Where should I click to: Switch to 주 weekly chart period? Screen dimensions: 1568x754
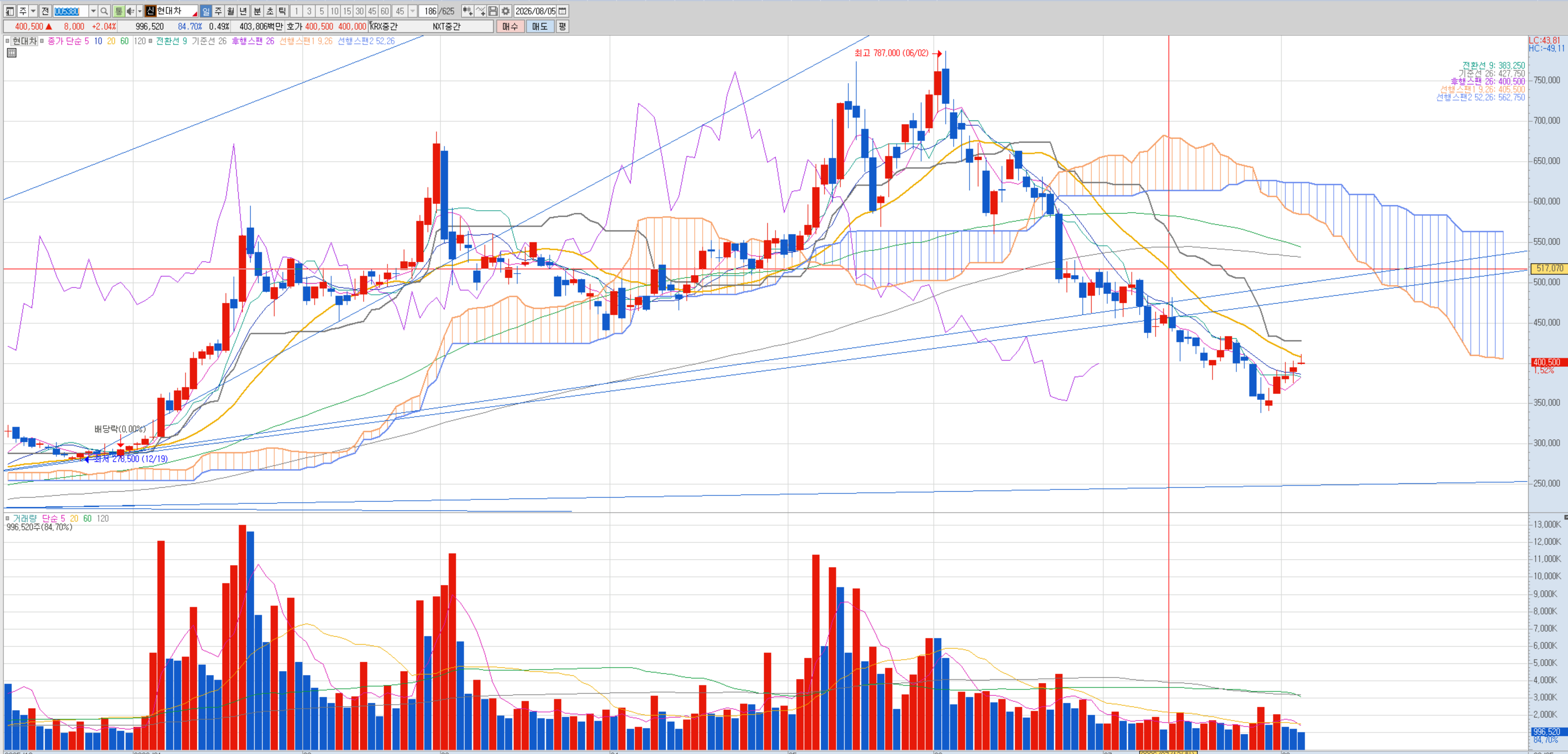[x=218, y=11]
